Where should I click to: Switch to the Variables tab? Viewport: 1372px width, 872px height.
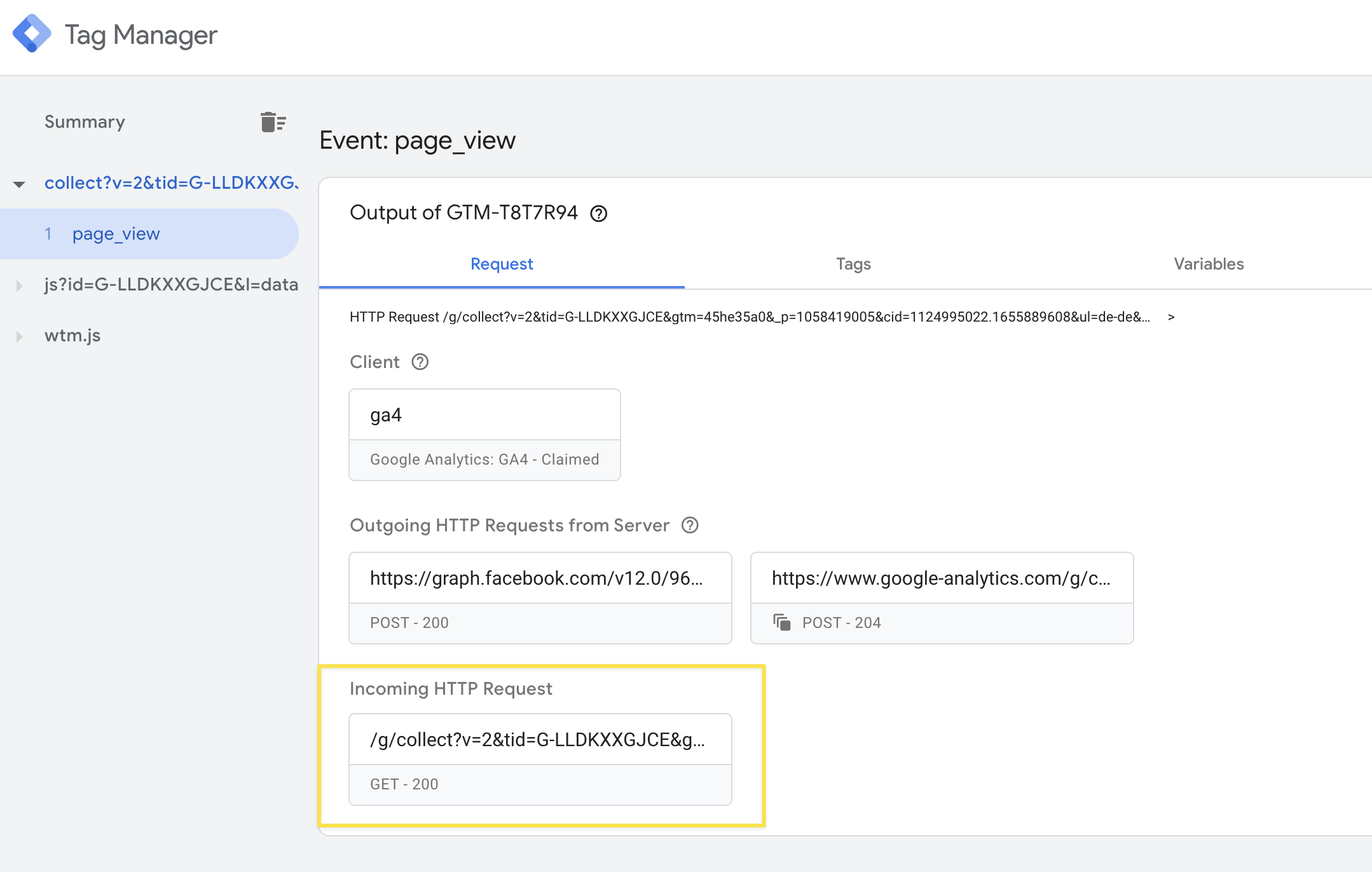tap(1208, 264)
